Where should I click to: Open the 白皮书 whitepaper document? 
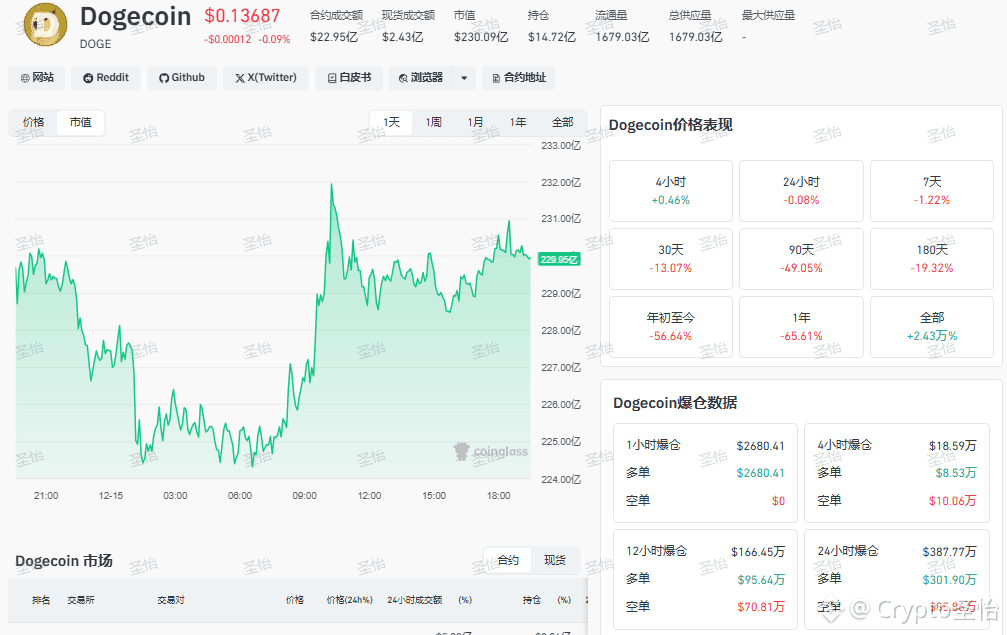tap(348, 78)
